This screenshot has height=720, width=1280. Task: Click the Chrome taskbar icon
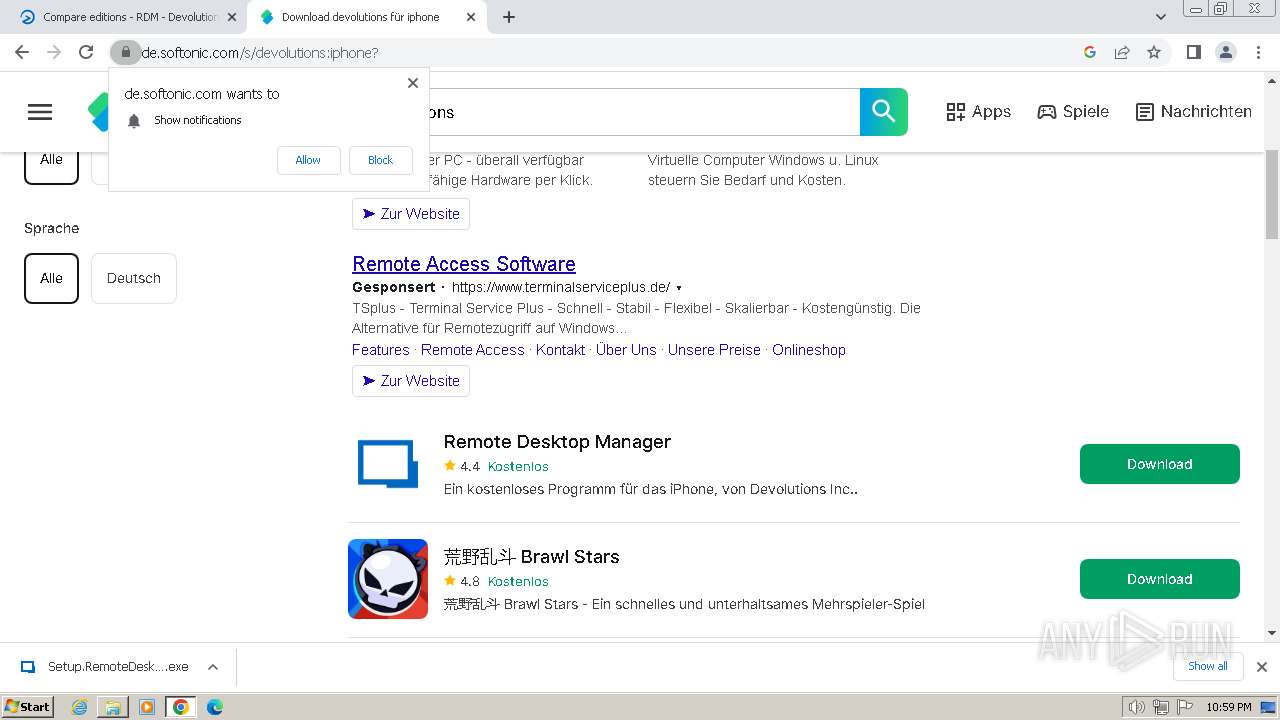(181, 707)
